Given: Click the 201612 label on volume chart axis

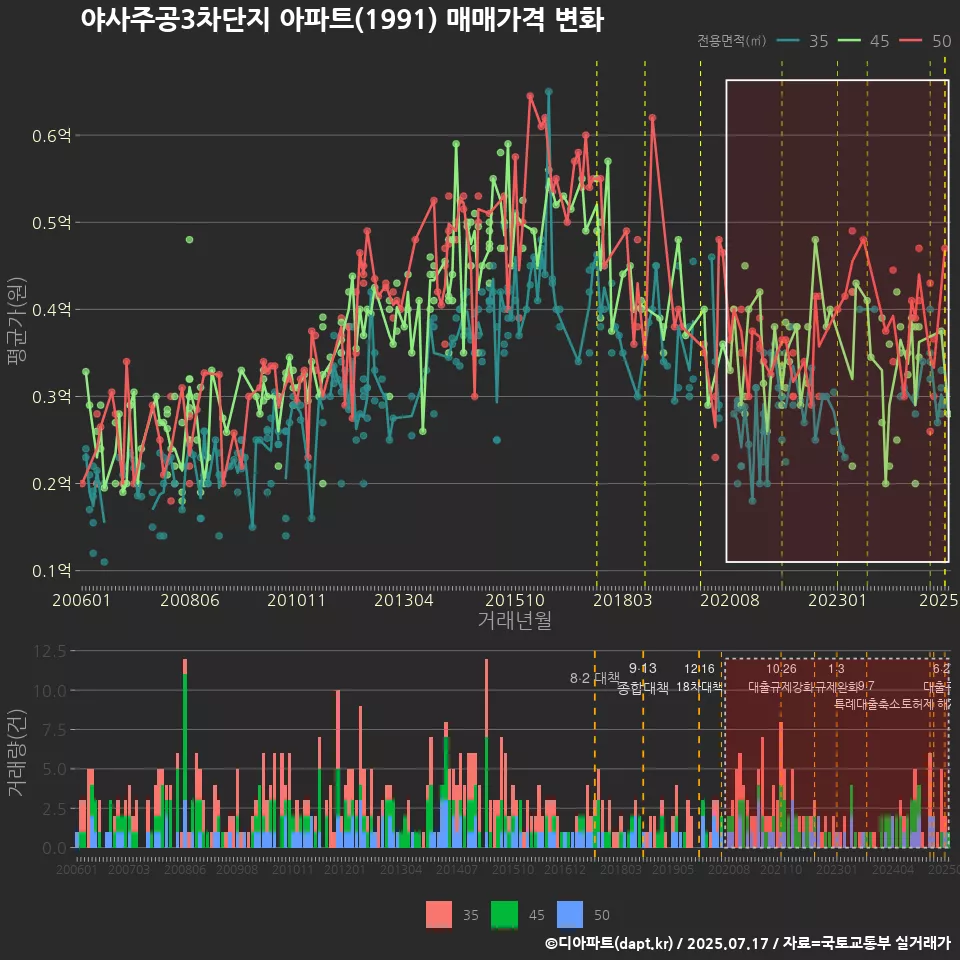Looking at the screenshot, I should tap(565, 869).
